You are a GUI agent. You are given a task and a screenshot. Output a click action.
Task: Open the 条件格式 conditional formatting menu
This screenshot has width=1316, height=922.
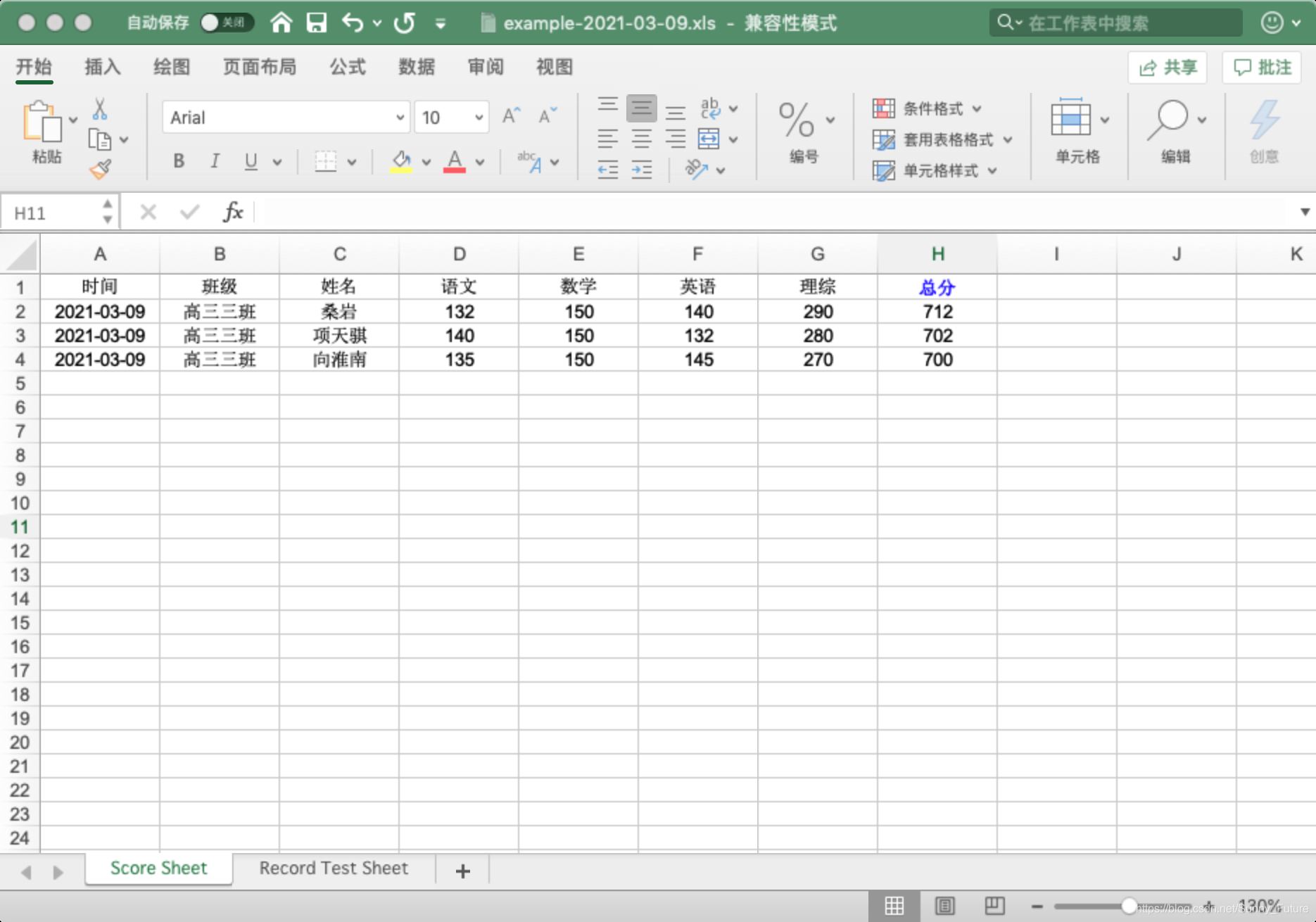(x=928, y=109)
